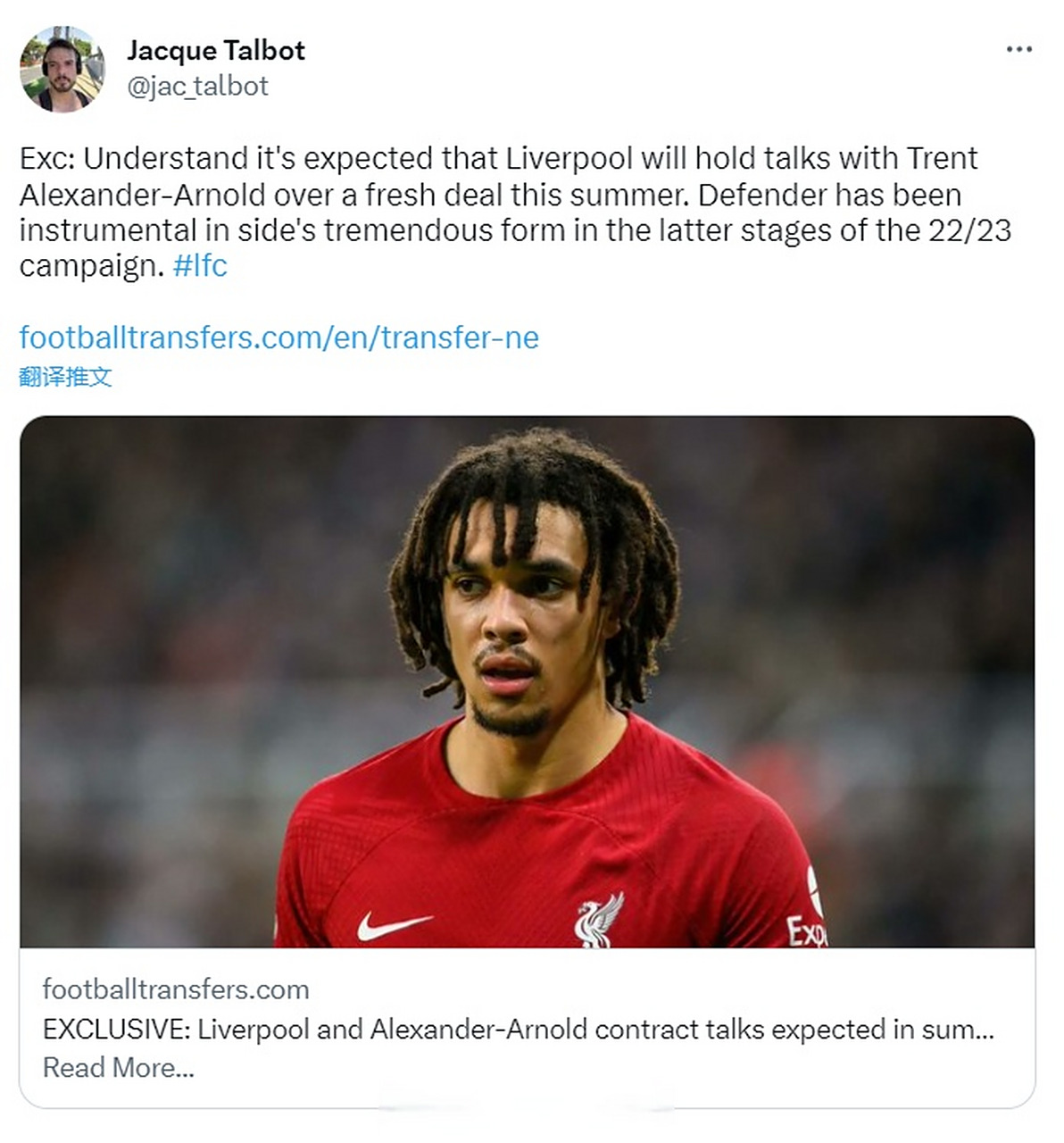Open Jacque Talbot display name profile
The image size is (1064, 1143).
216,50
